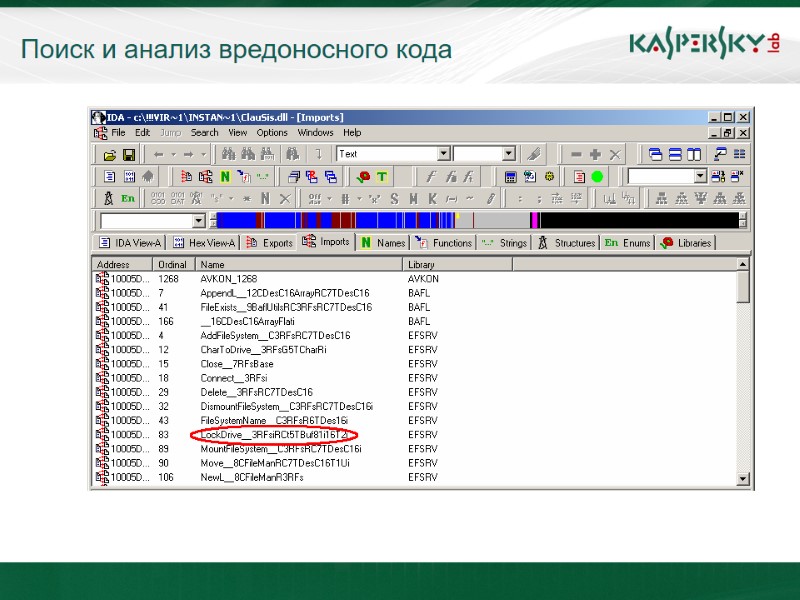Click the green record/breakpoint circle icon
The image size is (800, 600).
[596, 175]
